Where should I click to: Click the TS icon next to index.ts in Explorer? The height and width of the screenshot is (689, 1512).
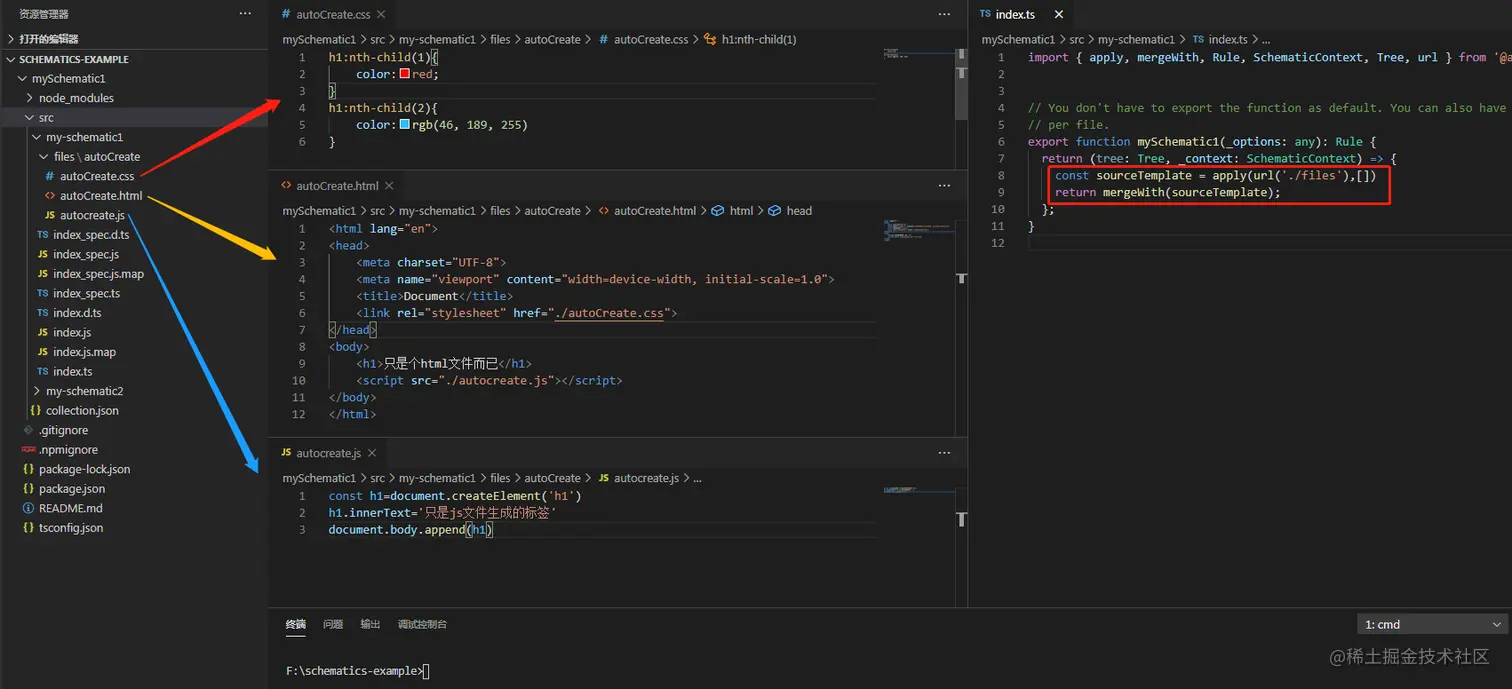click(x=42, y=371)
